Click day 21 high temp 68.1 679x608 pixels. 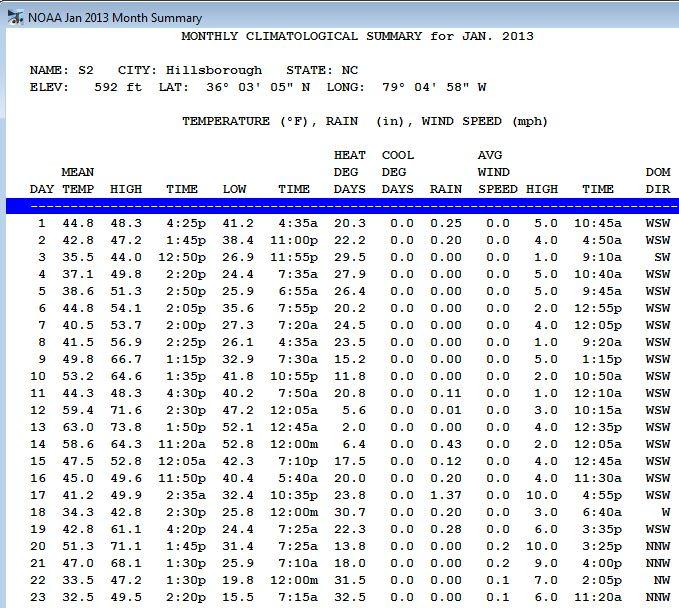click(x=126, y=563)
